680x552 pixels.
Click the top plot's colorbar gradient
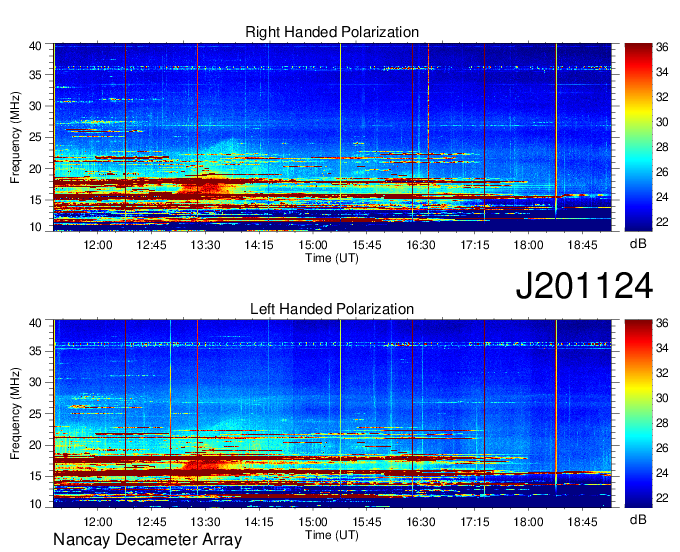pyautogui.click(x=638, y=137)
